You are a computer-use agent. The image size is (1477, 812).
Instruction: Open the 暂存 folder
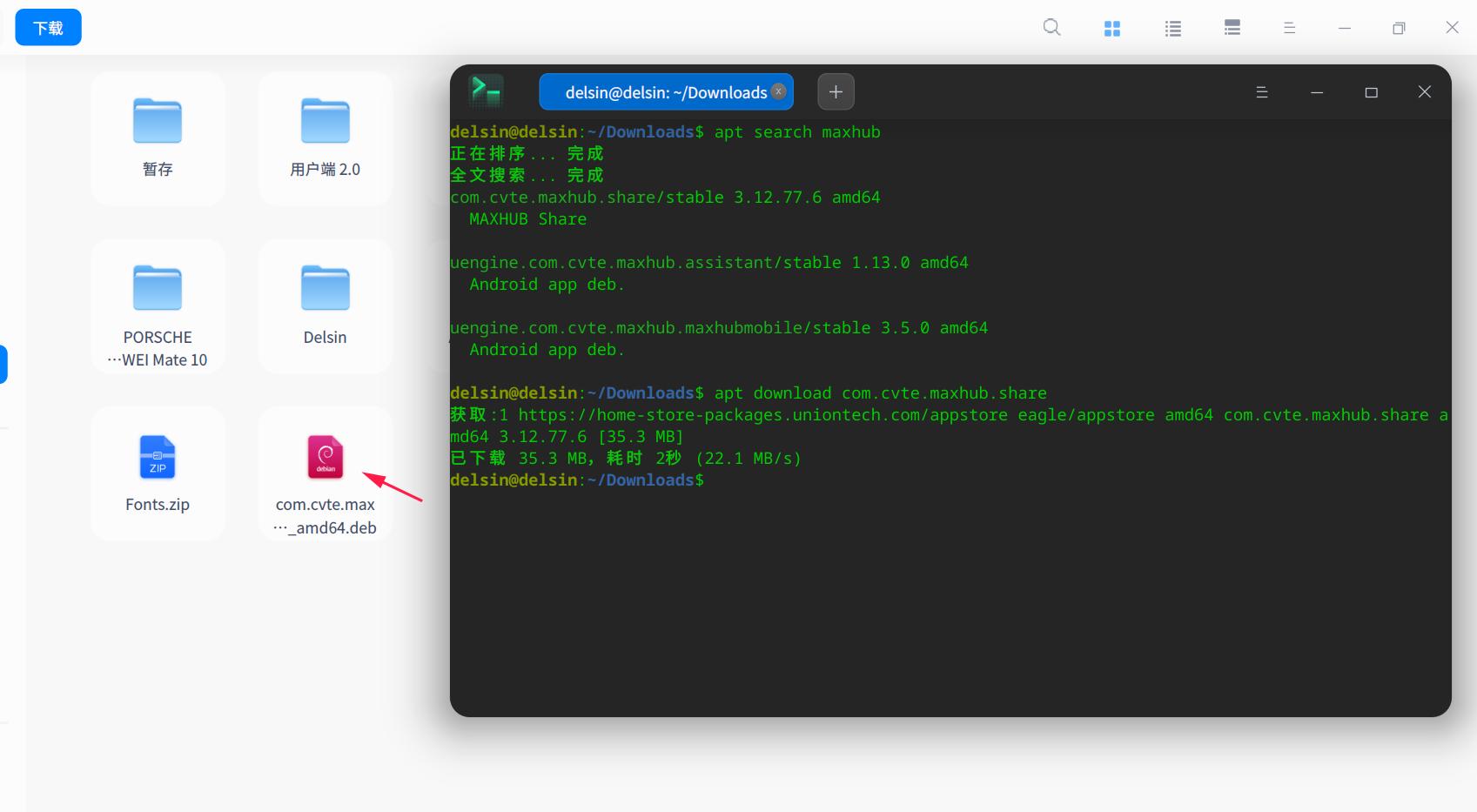pyautogui.click(x=158, y=138)
